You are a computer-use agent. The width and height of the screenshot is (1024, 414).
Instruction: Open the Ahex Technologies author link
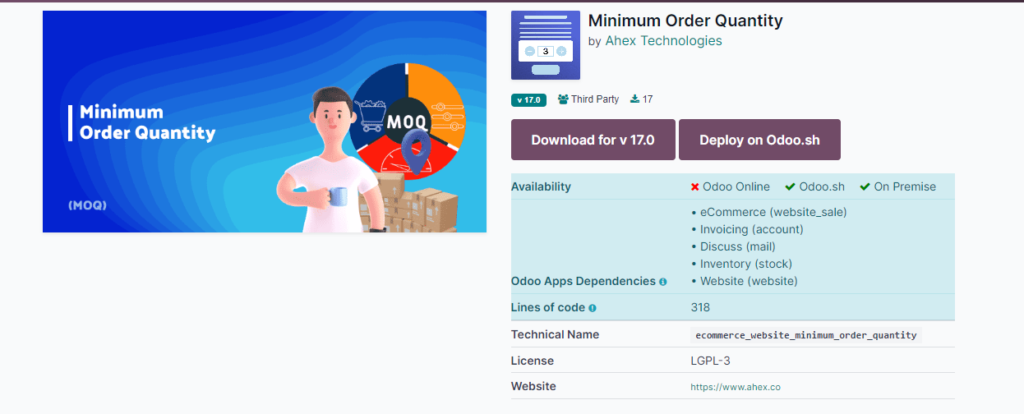[663, 41]
